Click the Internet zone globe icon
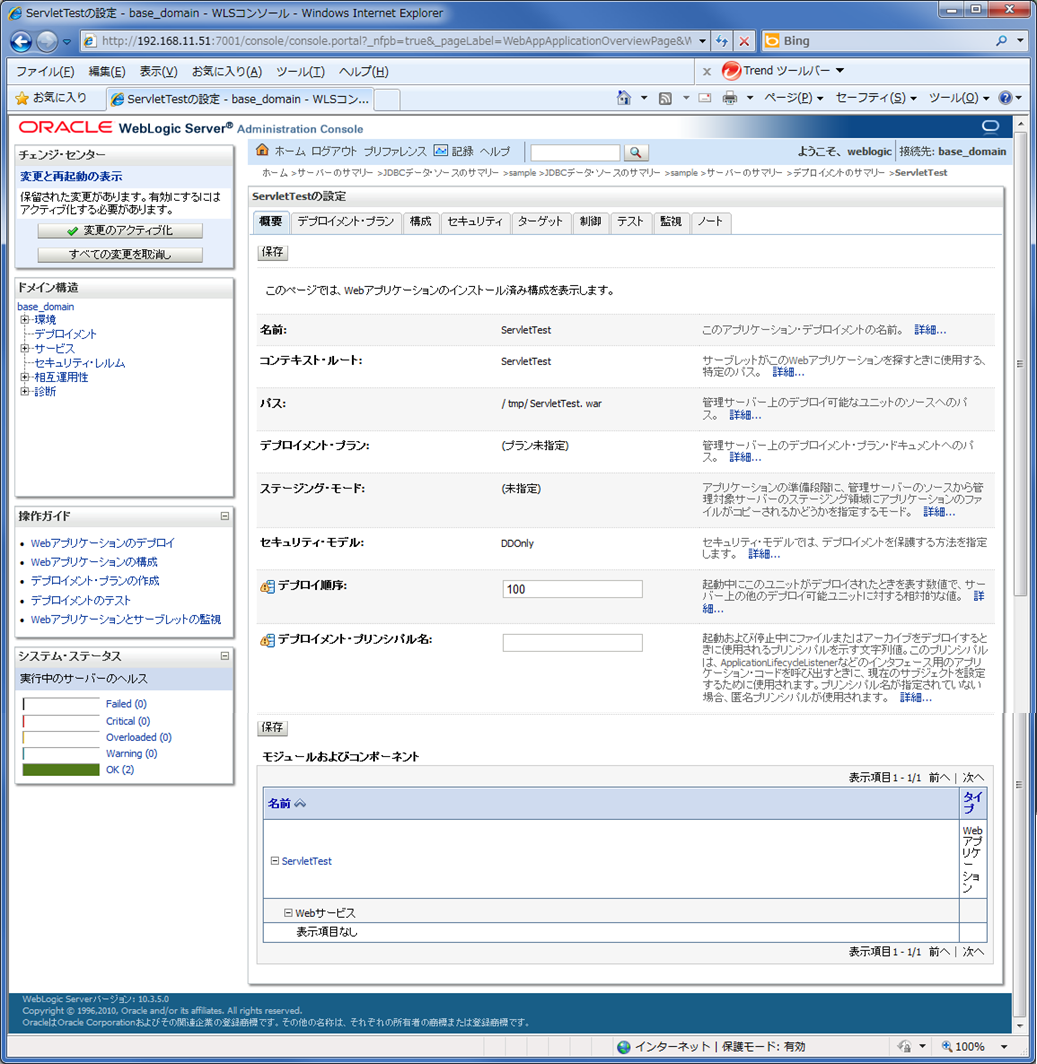Viewport: 1037px width, 1064px height. [624, 1046]
